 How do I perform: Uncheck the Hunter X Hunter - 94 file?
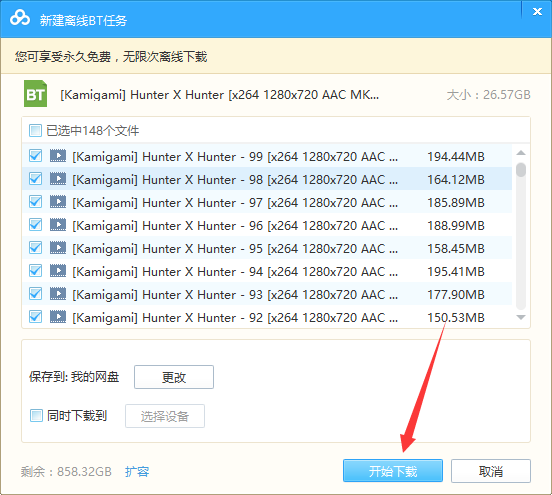click(35, 271)
